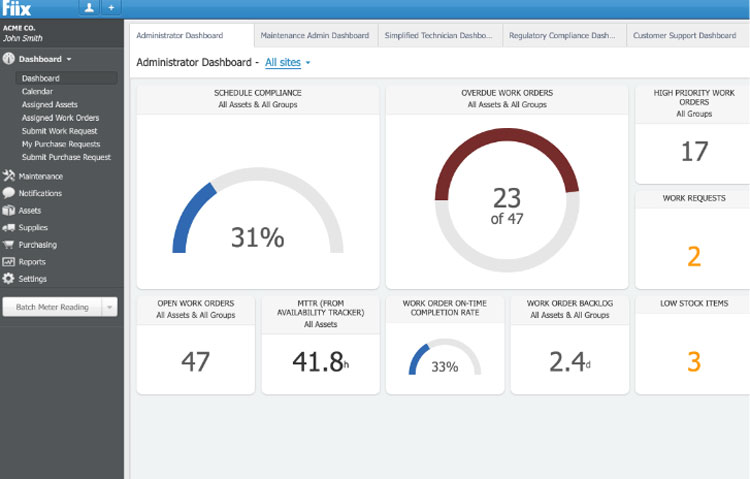Screen dimensions: 750x479
Task: Collapse the Dashboard section in sidebar
Action: click(x=46, y=59)
